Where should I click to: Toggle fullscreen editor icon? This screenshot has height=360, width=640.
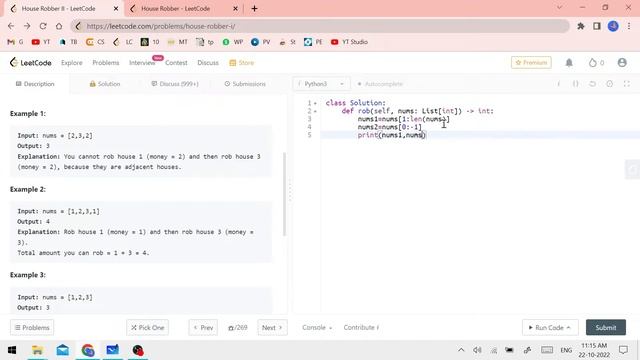pyautogui.click(x=627, y=84)
